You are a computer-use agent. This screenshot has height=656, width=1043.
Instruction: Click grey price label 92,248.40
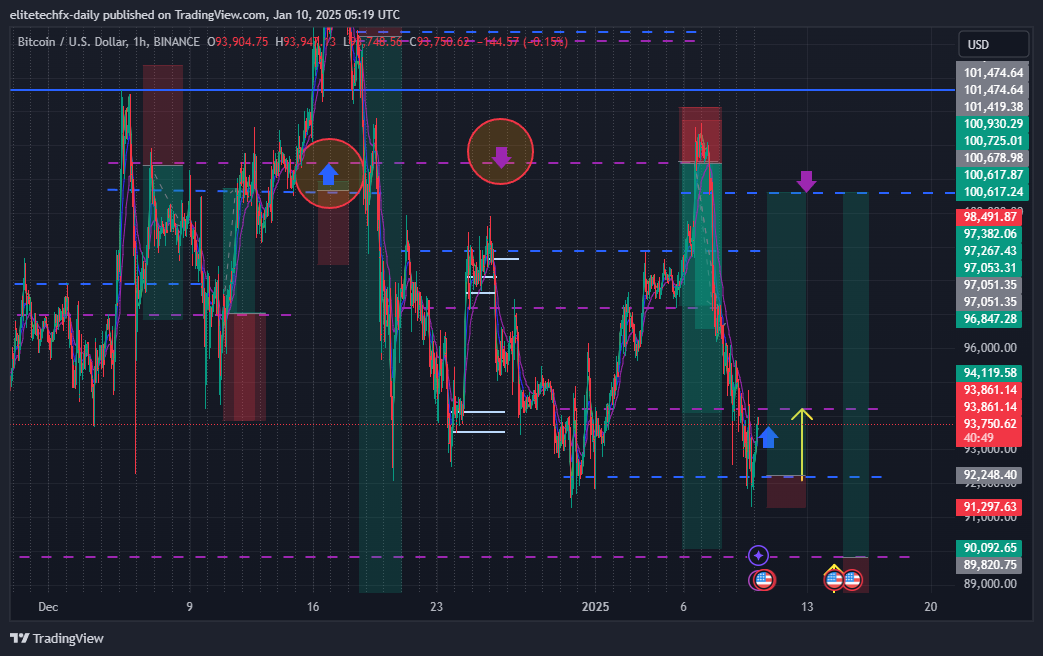[989, 475]
